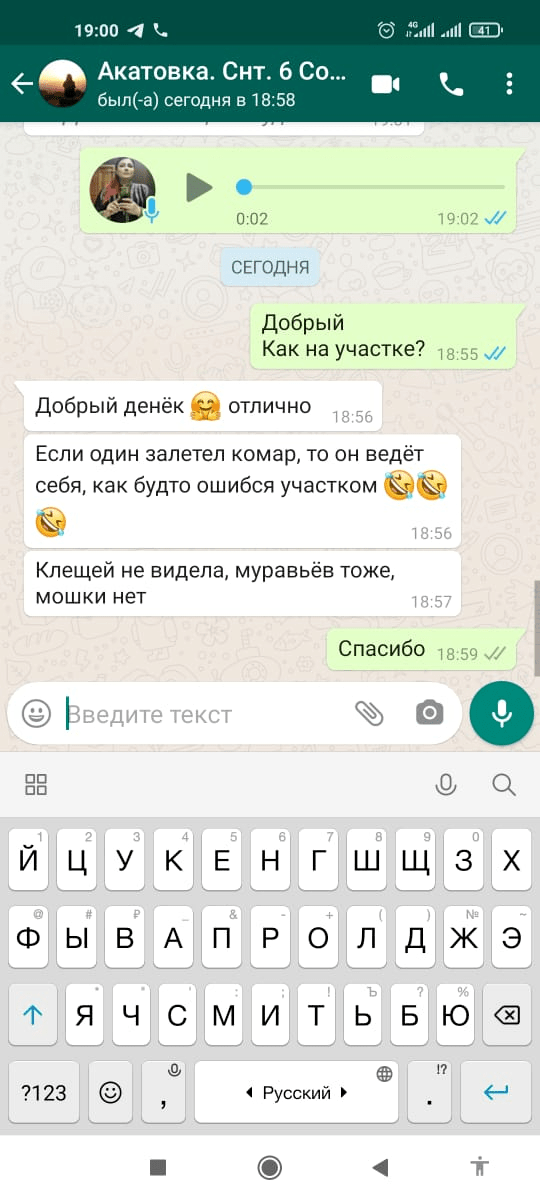Start a video call with the contact
Screen dimensions: 540x1200
tap(385, 84)
